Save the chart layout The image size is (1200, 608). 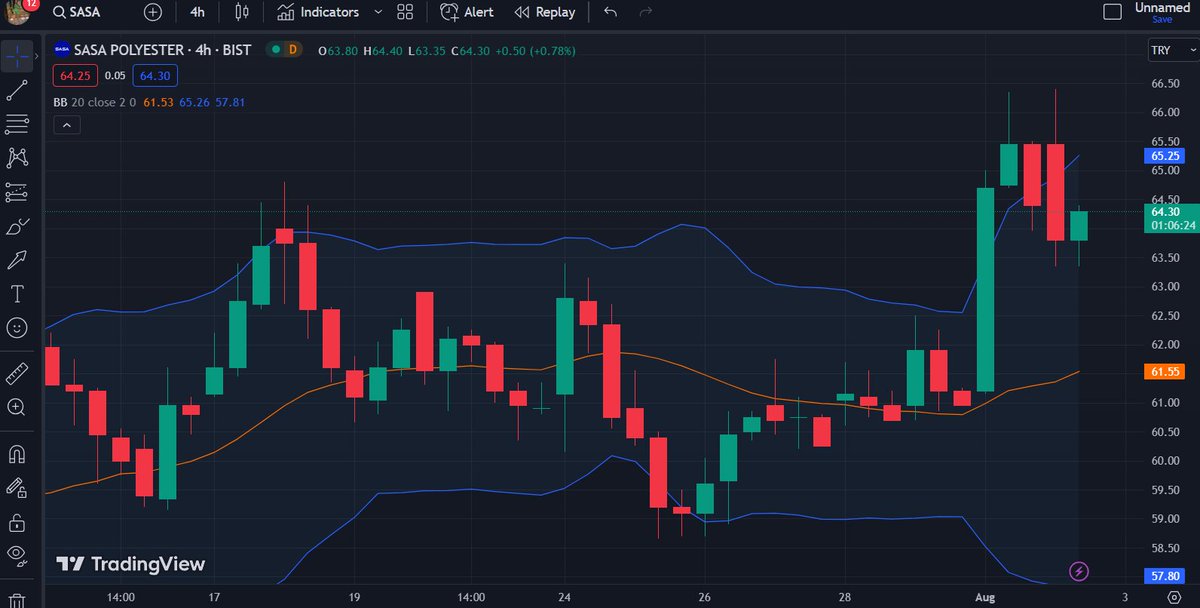click(x=1162, y=19)
